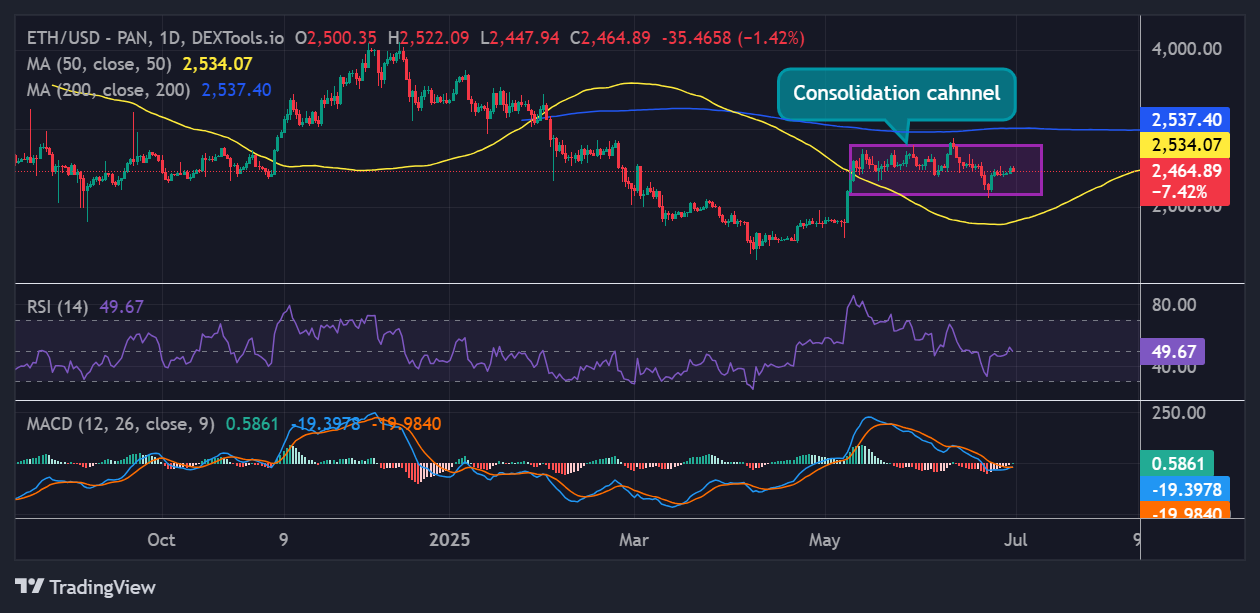Click the Mar date on time axis
The image size is (1260, 613).
pos(633,541)
